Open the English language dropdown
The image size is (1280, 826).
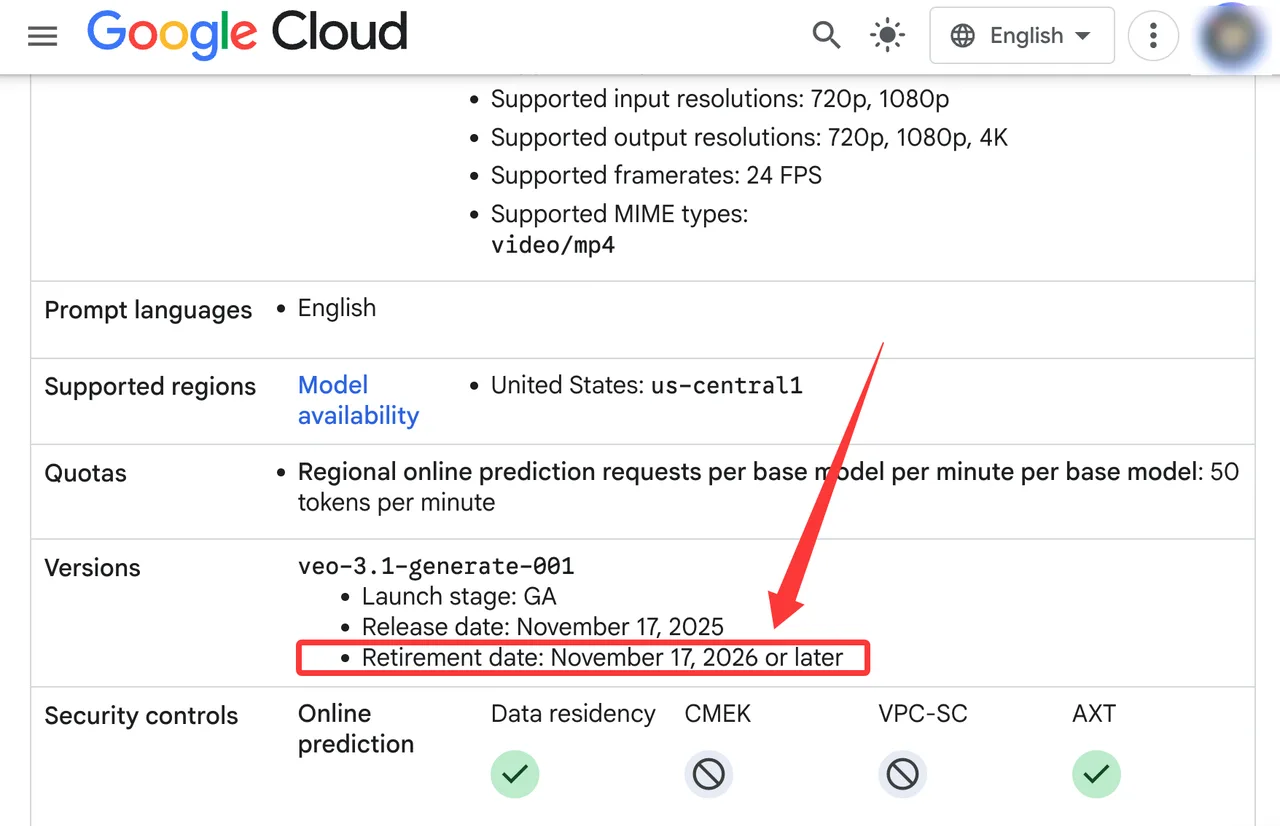1022,36
